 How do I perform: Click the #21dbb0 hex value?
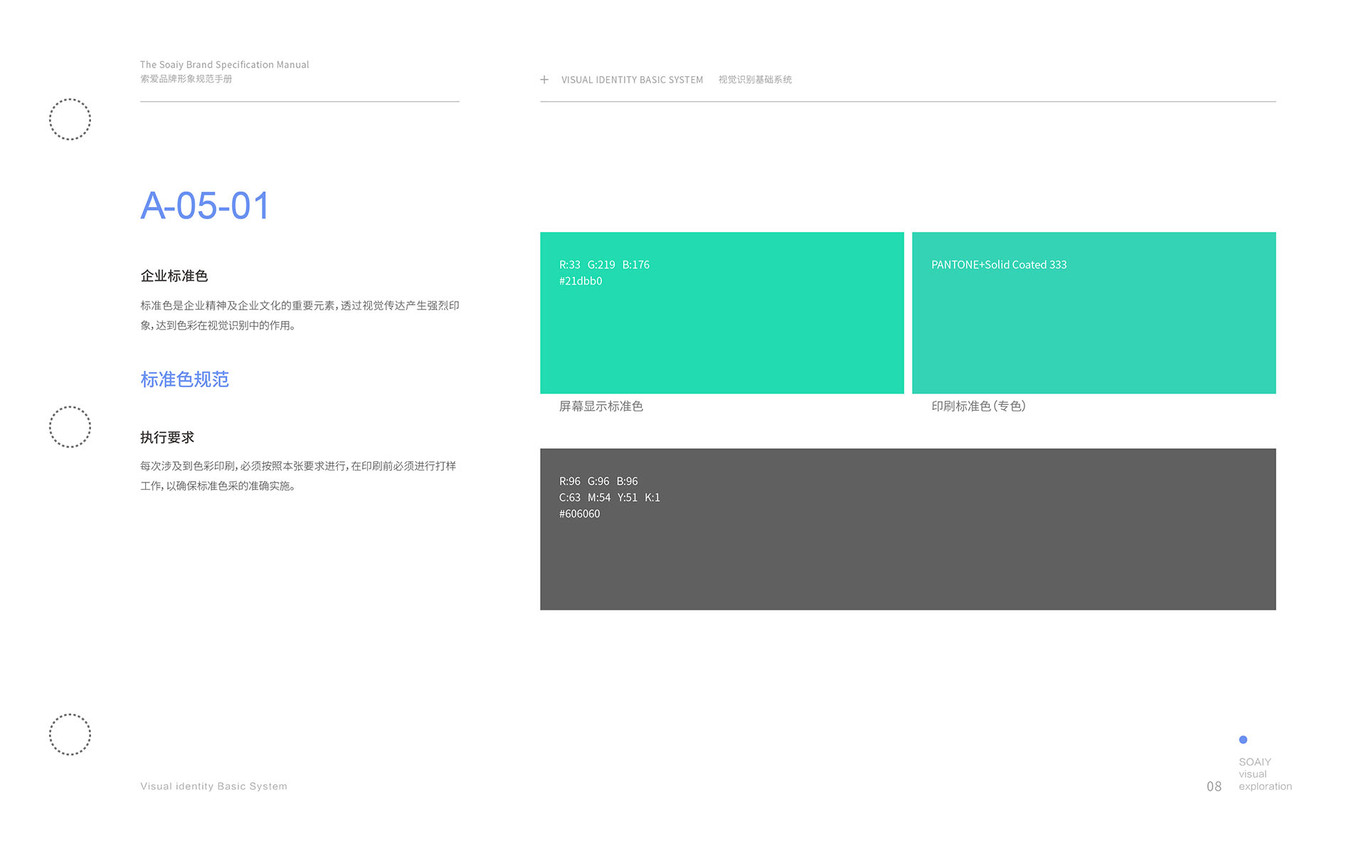[581, 281]
